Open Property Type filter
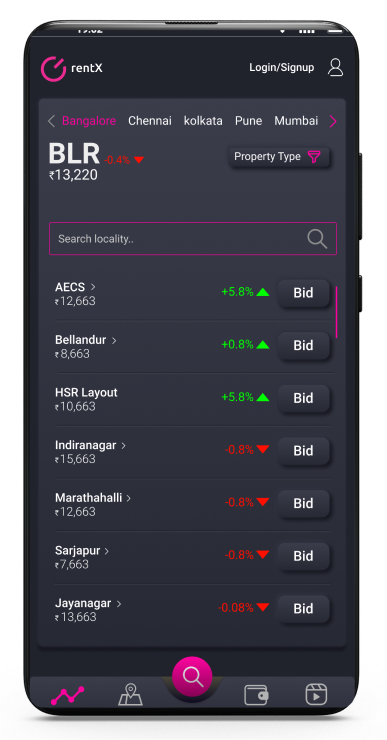Screen dimensions: 387x740 [x=279, y=157]
